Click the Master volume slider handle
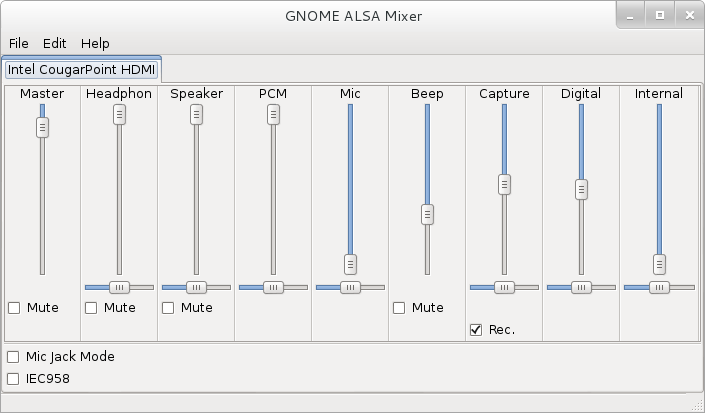The image size is (705, 413). tap(42, 128)
